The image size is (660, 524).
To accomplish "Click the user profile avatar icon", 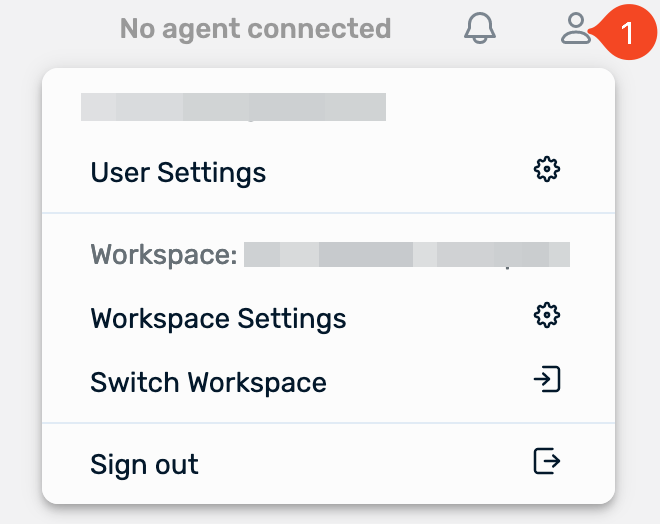I will point(576,28).
